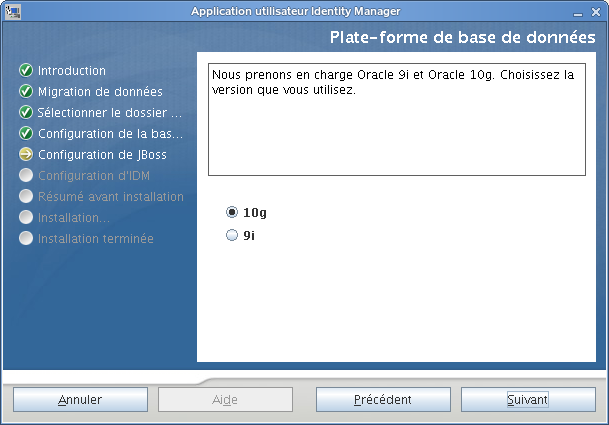
Task: Open the window menu icon in the title bar
Action: (x=12, y=11)
